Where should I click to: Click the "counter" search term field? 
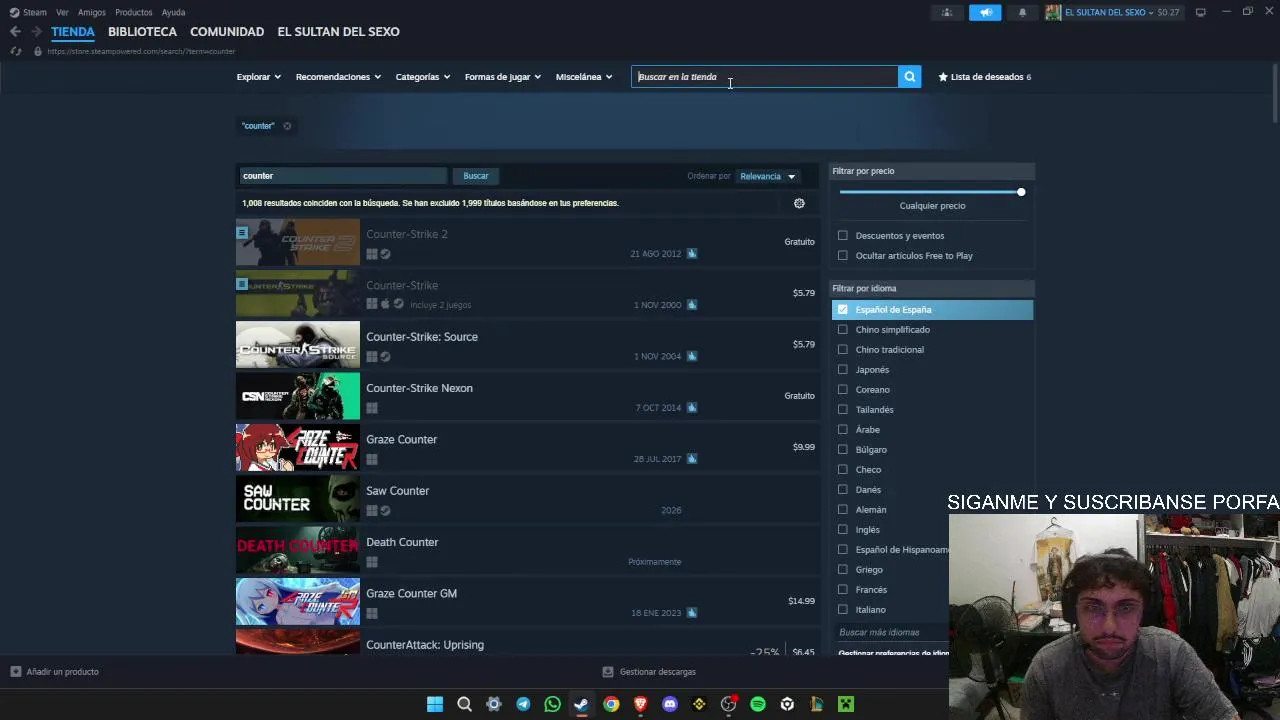coord(343,176)
